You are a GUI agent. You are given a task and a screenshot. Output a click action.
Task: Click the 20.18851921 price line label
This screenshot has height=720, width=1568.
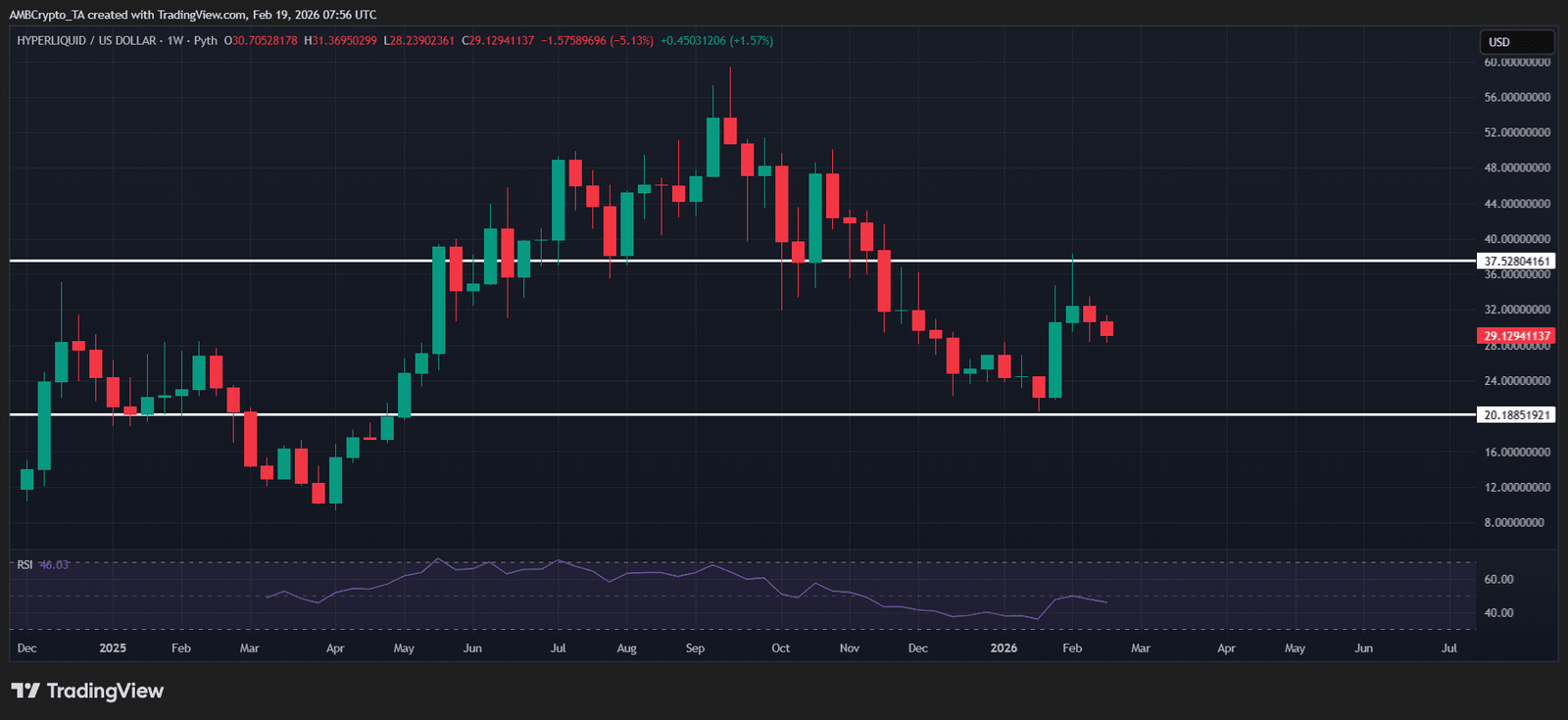pos(1516,415)
